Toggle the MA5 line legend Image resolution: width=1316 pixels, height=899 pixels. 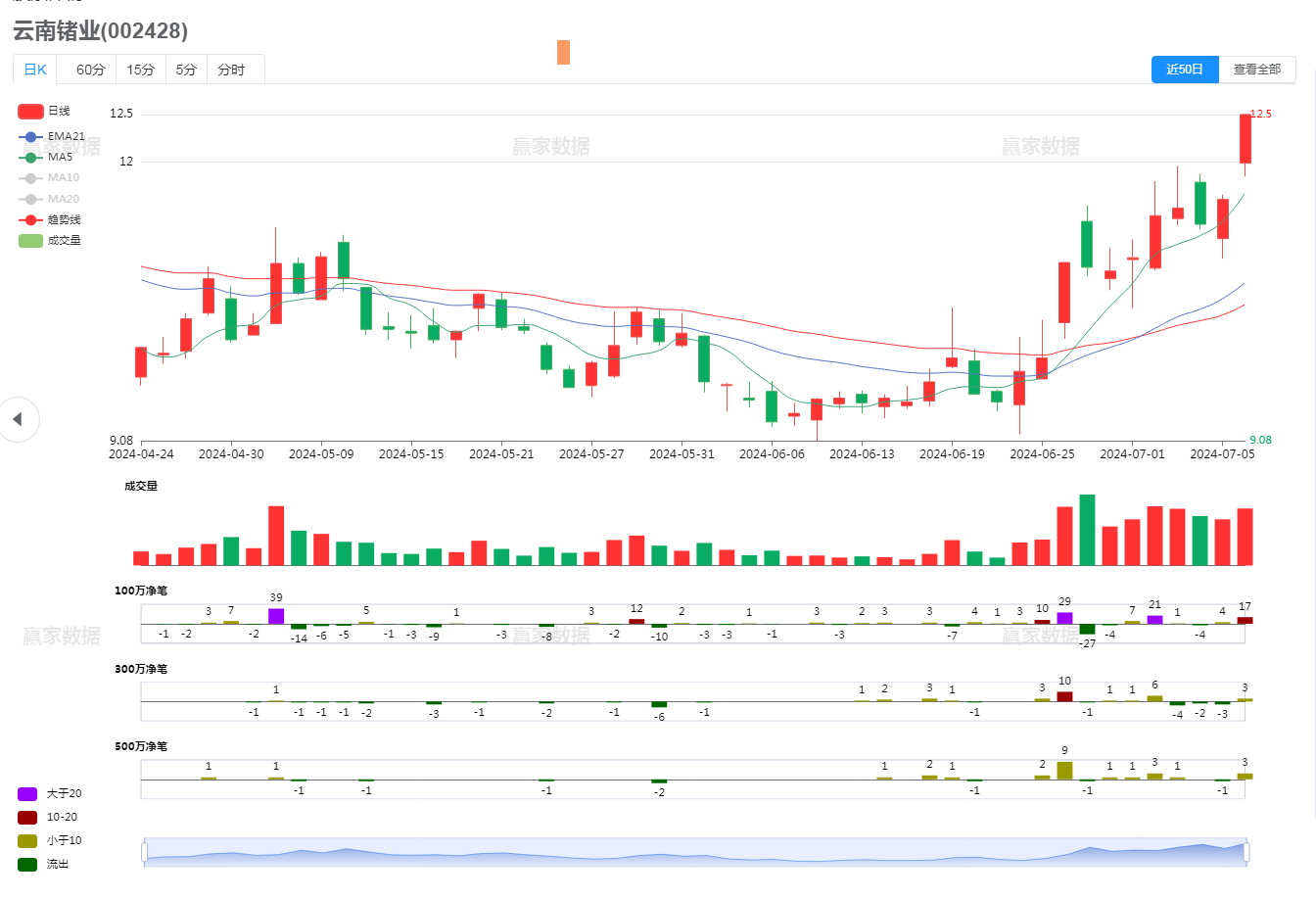45,157
